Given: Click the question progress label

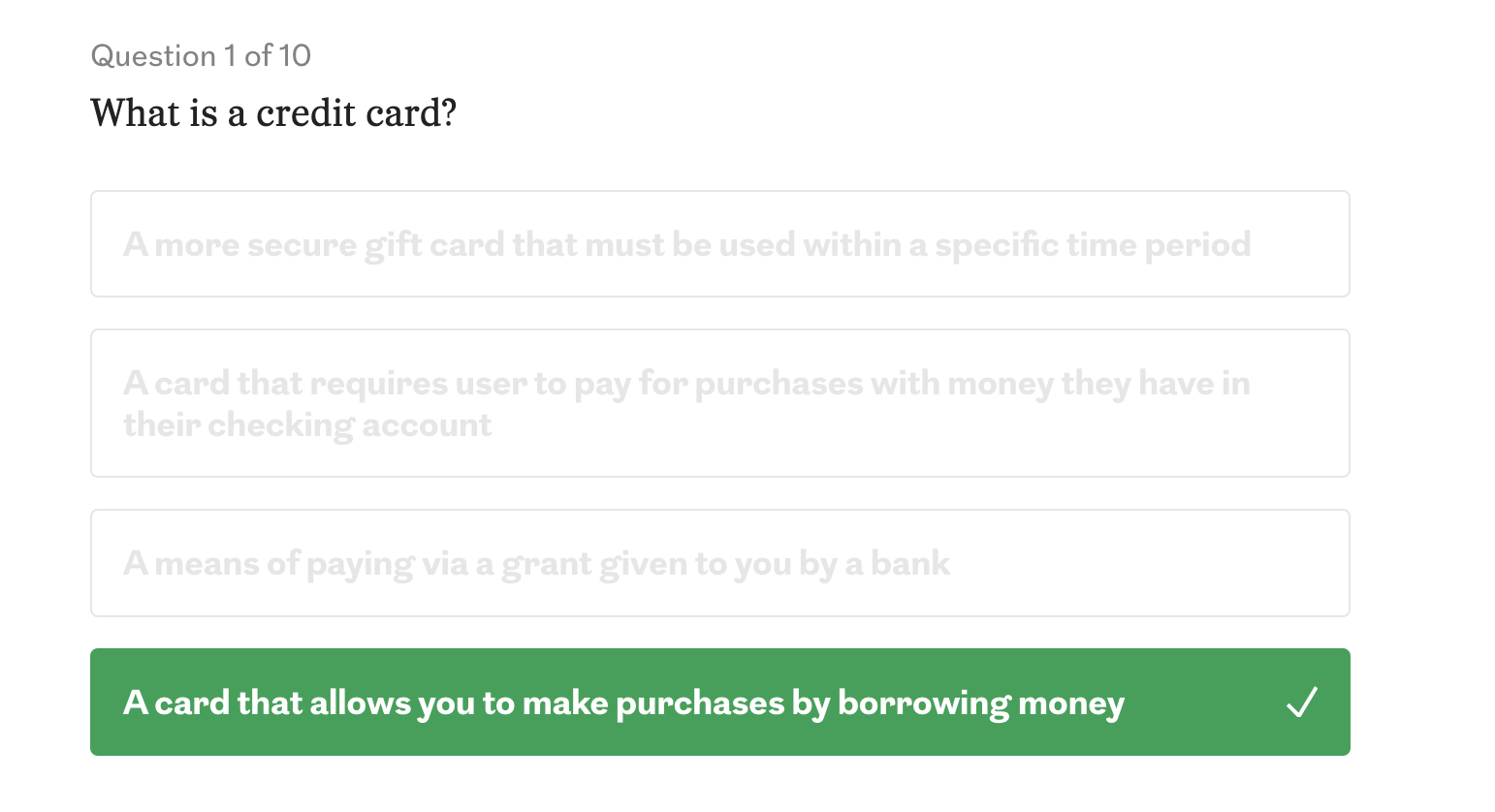Looking at the screenshot, I should click(201, 56).
